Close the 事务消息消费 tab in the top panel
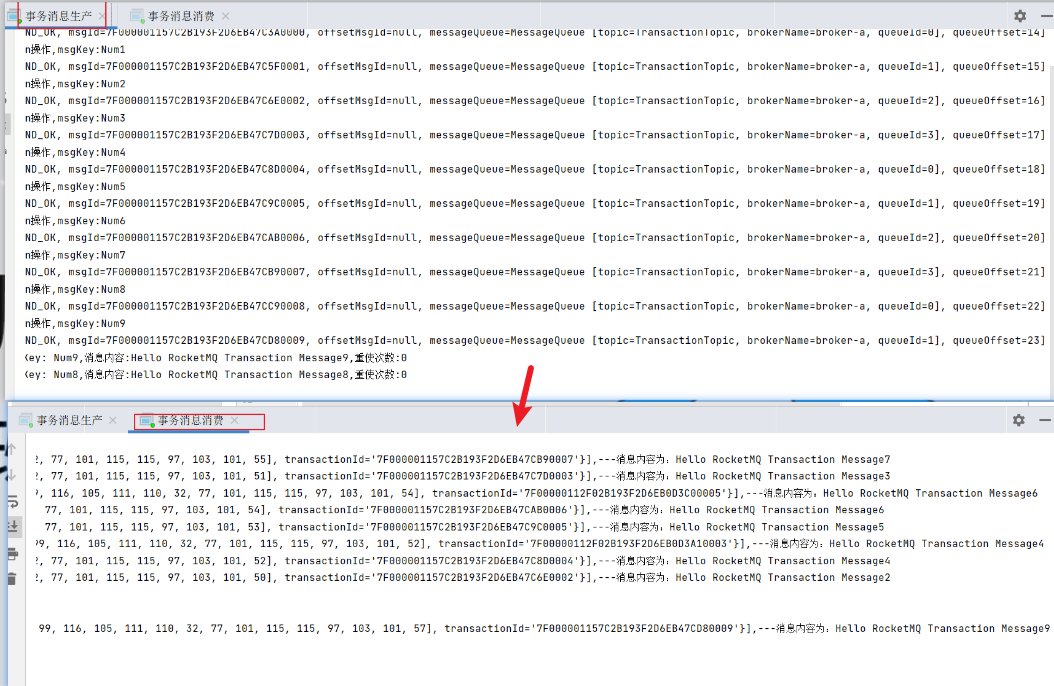This screenshot has width=1054, height=686. point(225,15)
